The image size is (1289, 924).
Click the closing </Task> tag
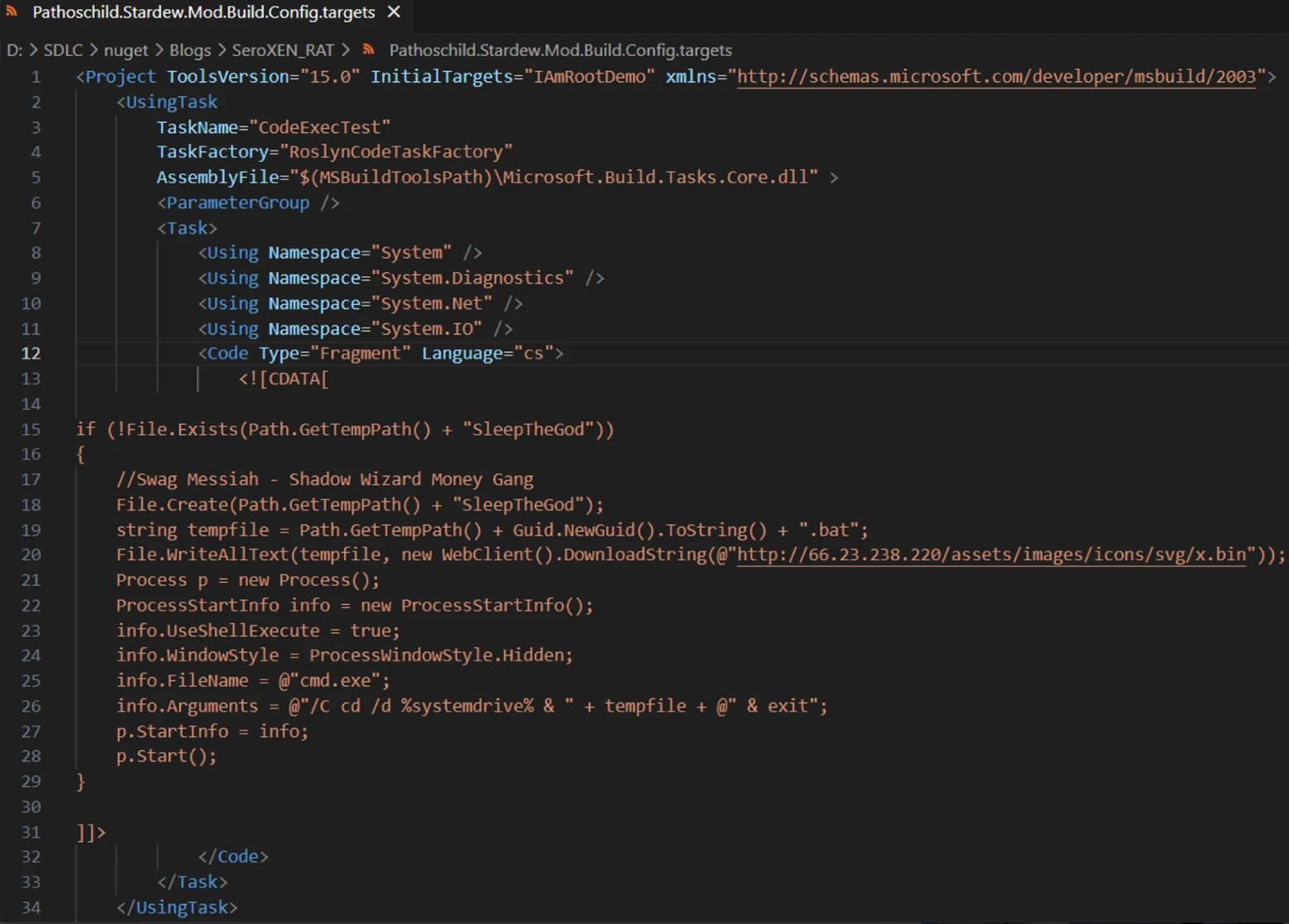coord(193,882)
